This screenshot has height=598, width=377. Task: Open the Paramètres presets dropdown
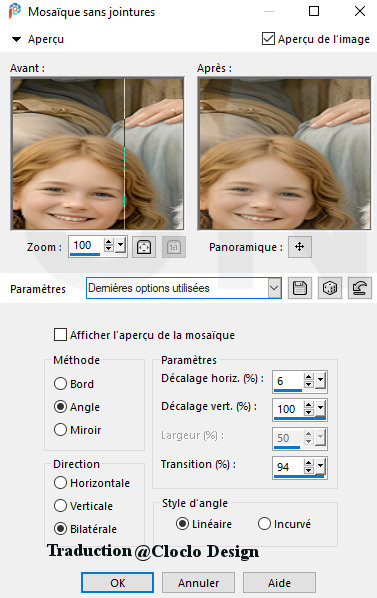[274, 288]
